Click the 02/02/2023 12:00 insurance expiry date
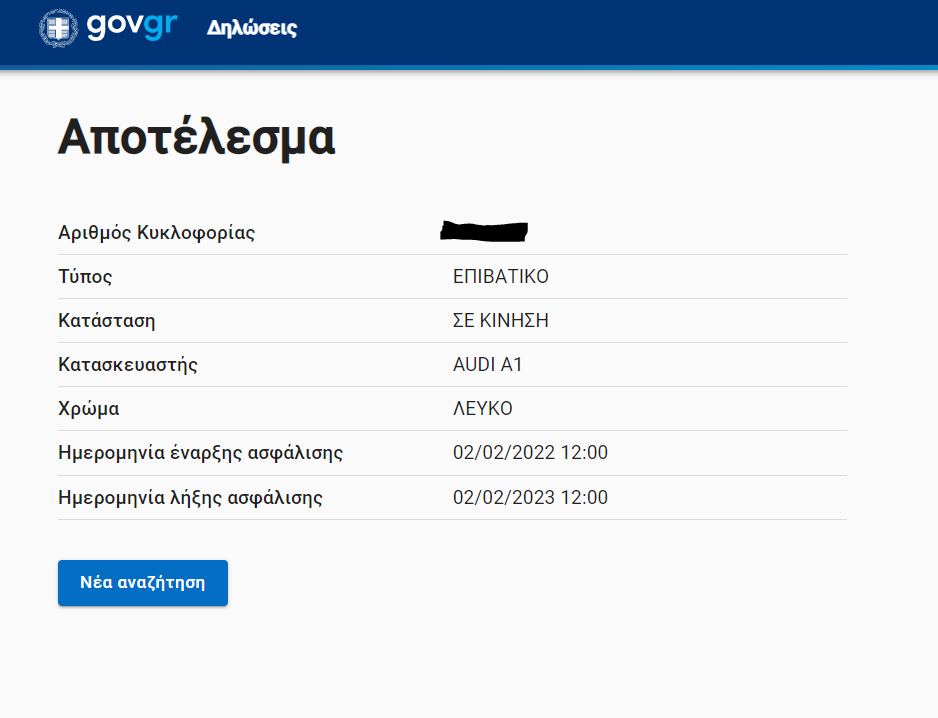This screenshot has height=718, width=938. (x=530, y=497)
